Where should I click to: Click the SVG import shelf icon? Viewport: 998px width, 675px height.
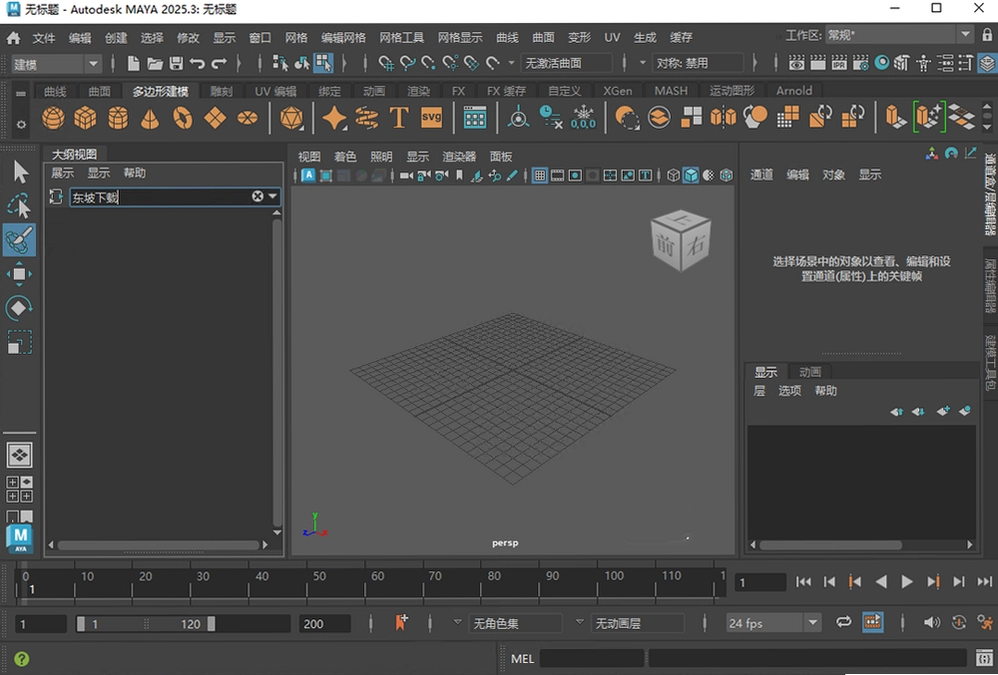432,117
